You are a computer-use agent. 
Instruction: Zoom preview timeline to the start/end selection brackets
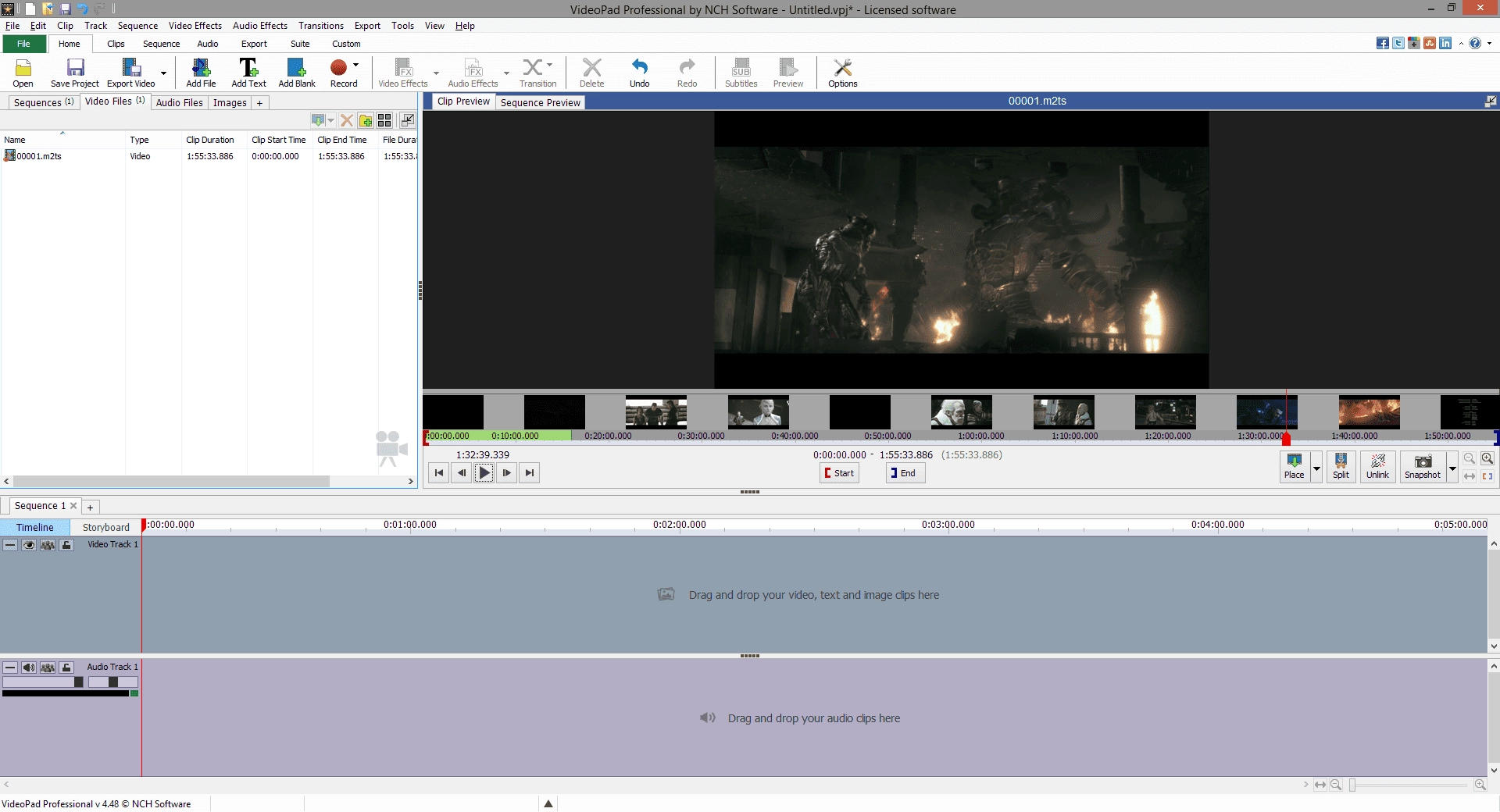pos(1487,476)
